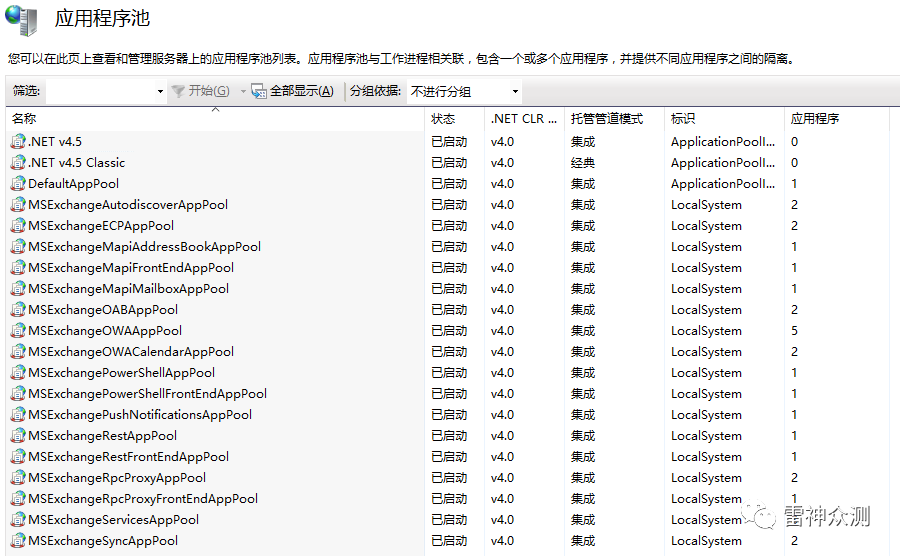Image resolution: width=900 pixels, height=556 pixels.
Task: Select the MSExchangePushNotificationsAppPool name
Action: [140, 415]
